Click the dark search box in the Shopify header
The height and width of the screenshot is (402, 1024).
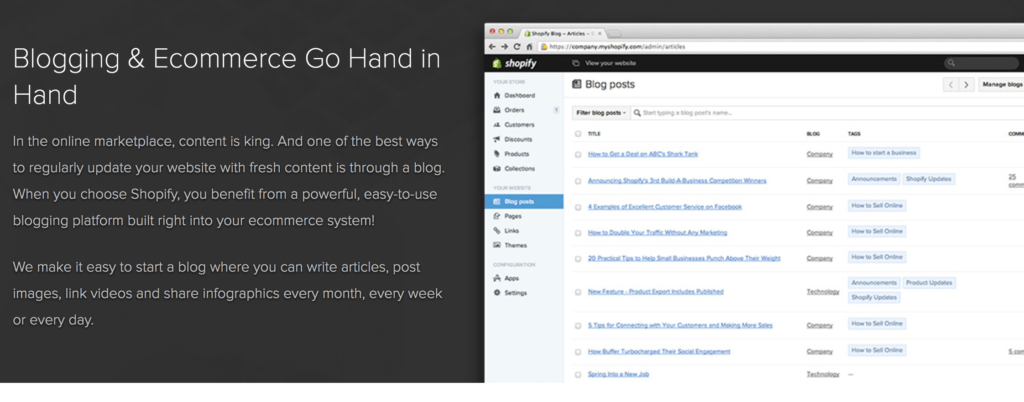pyautogui.click(x=982, y=63)
